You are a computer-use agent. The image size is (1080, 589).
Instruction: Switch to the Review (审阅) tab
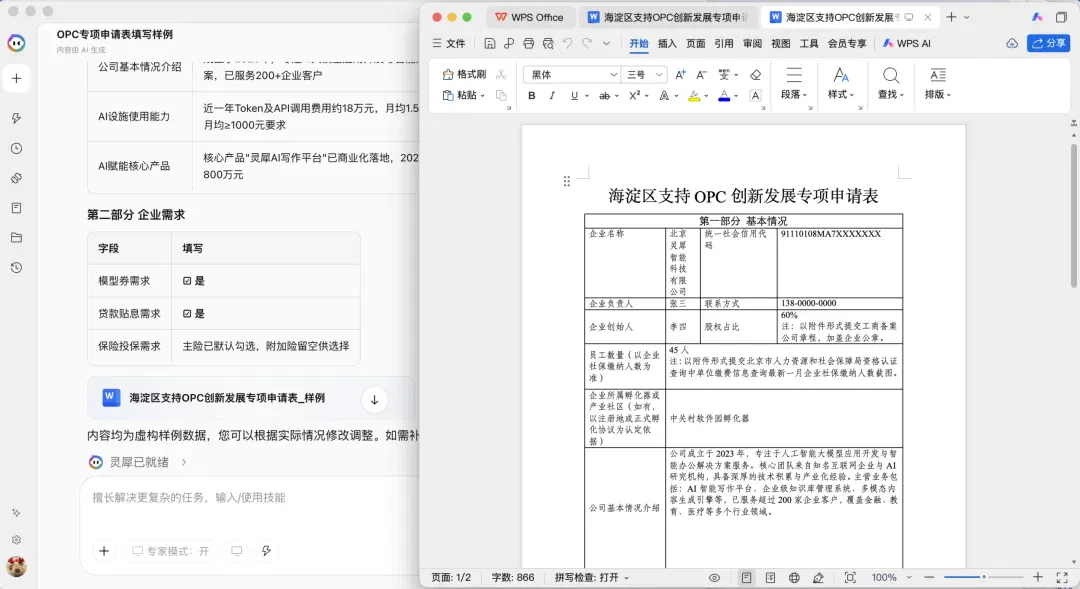click(x=752, y=43)
